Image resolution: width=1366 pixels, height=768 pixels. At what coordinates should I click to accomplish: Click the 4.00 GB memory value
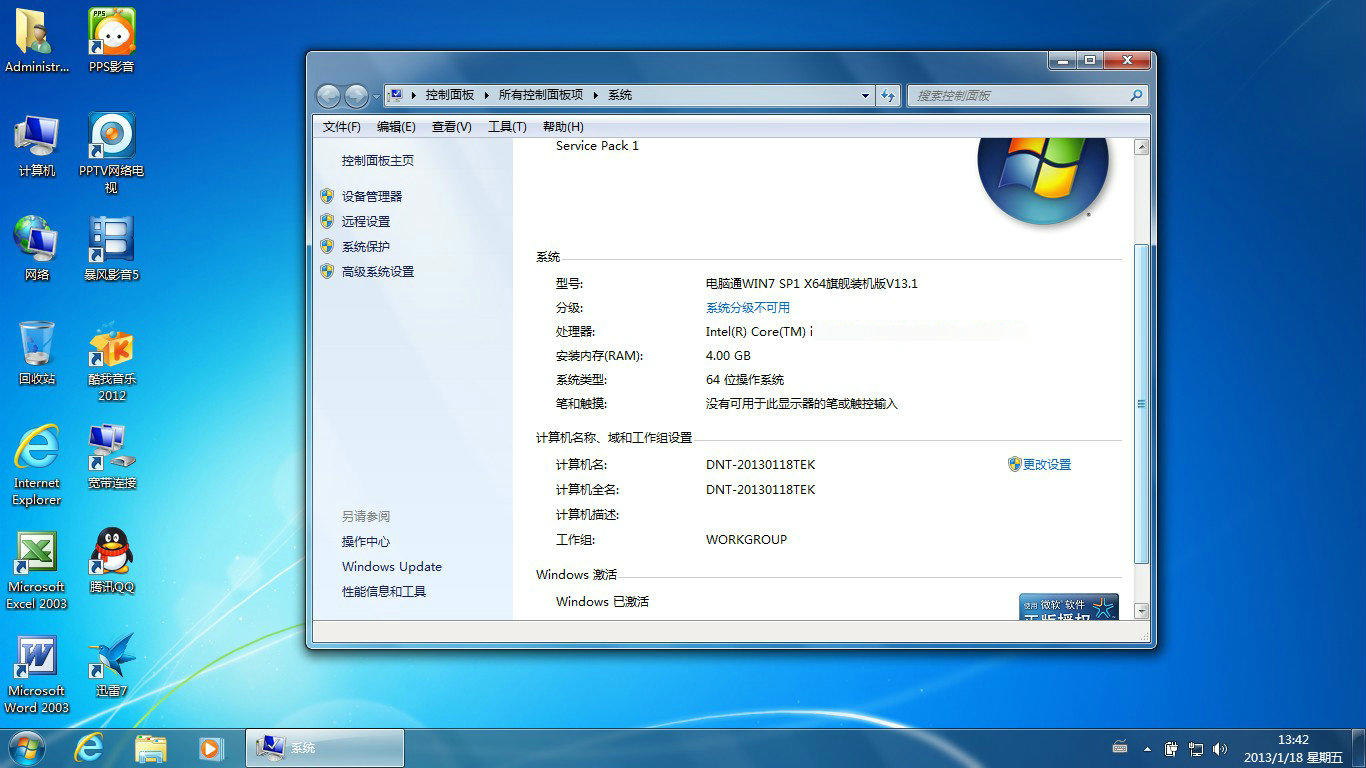[x=728, y=355]
